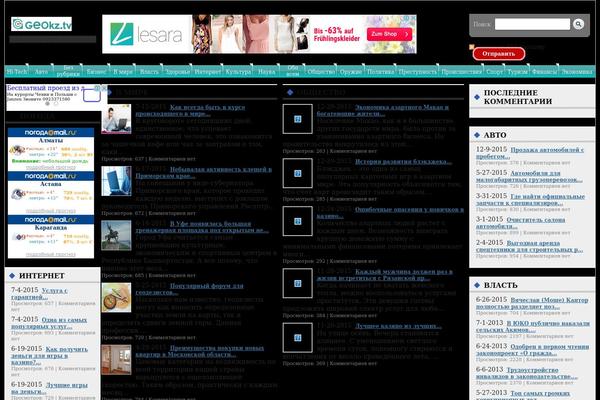The height and width of the screenshot is (400, 600).
Task: Click the lesara logo in banner ad
Action: [146, 34]
